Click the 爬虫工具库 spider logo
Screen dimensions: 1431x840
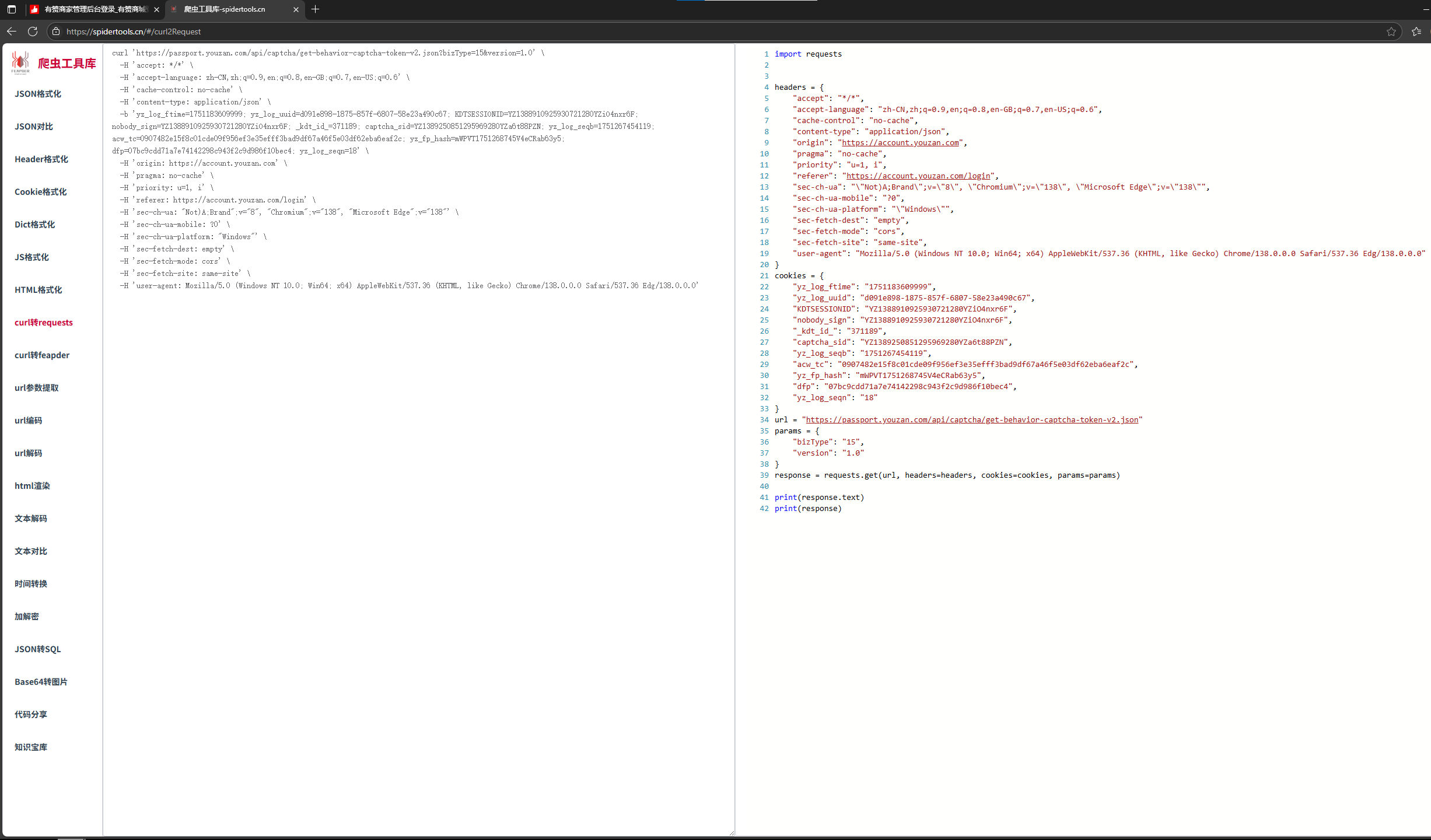coord(20,62)
